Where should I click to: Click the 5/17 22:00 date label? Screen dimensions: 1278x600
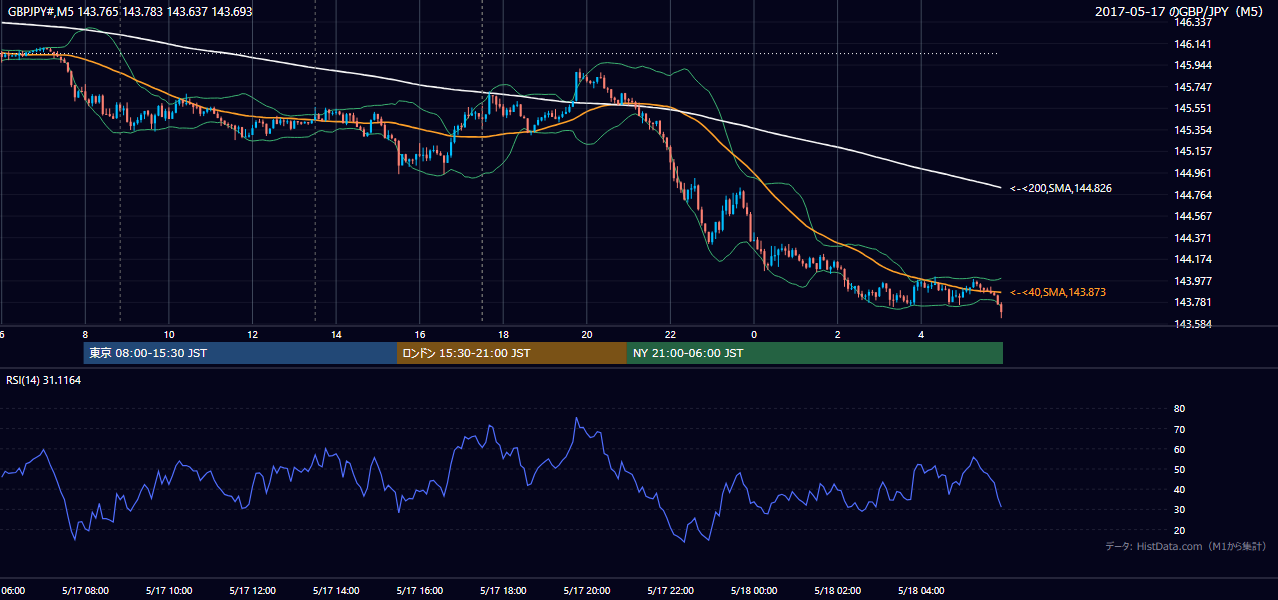(670, 590)
